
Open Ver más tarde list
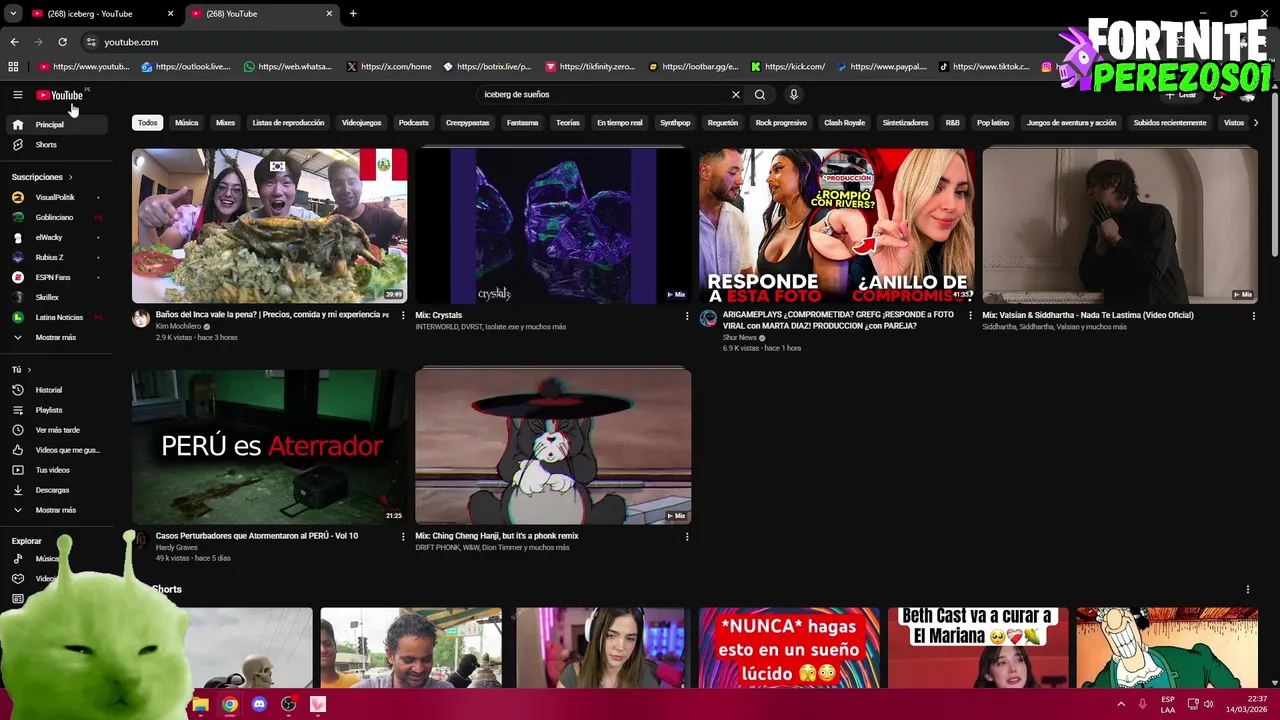[x=56, y=430]
